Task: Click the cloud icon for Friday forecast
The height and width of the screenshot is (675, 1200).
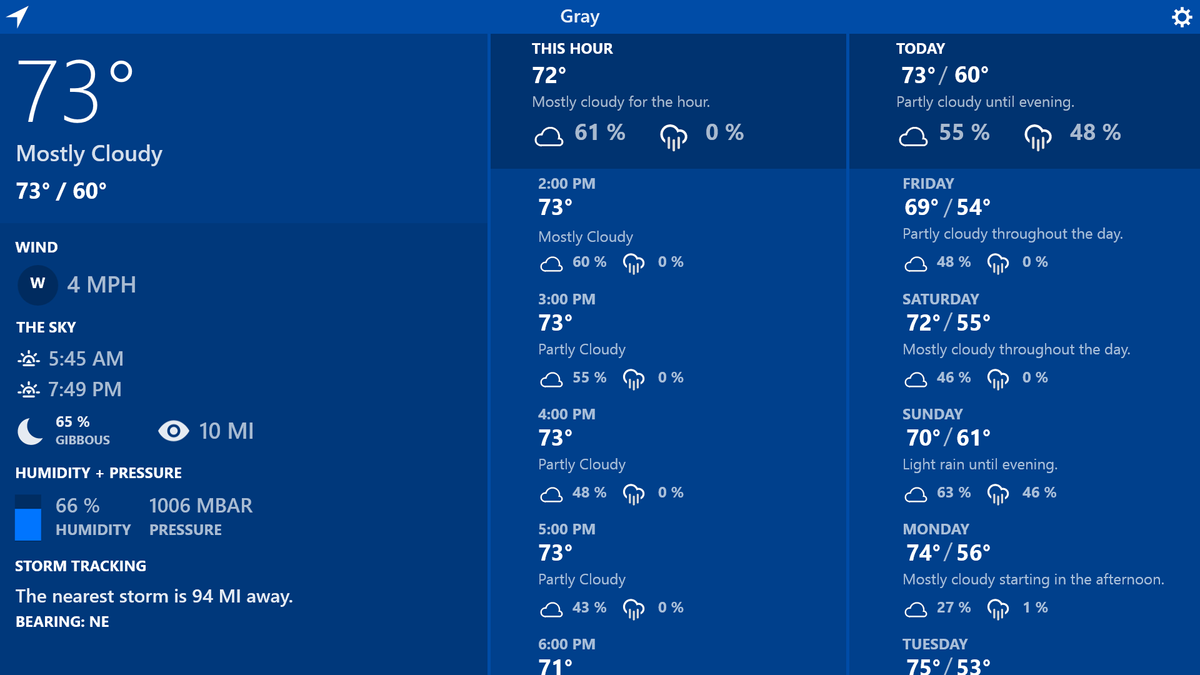Action: (x=915, y=262)
